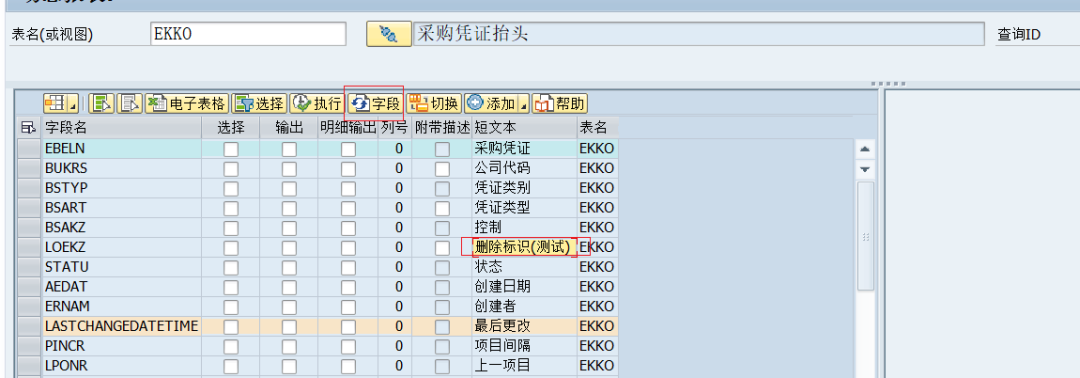Click the 字段 refresh fields button

pos(375,104)
